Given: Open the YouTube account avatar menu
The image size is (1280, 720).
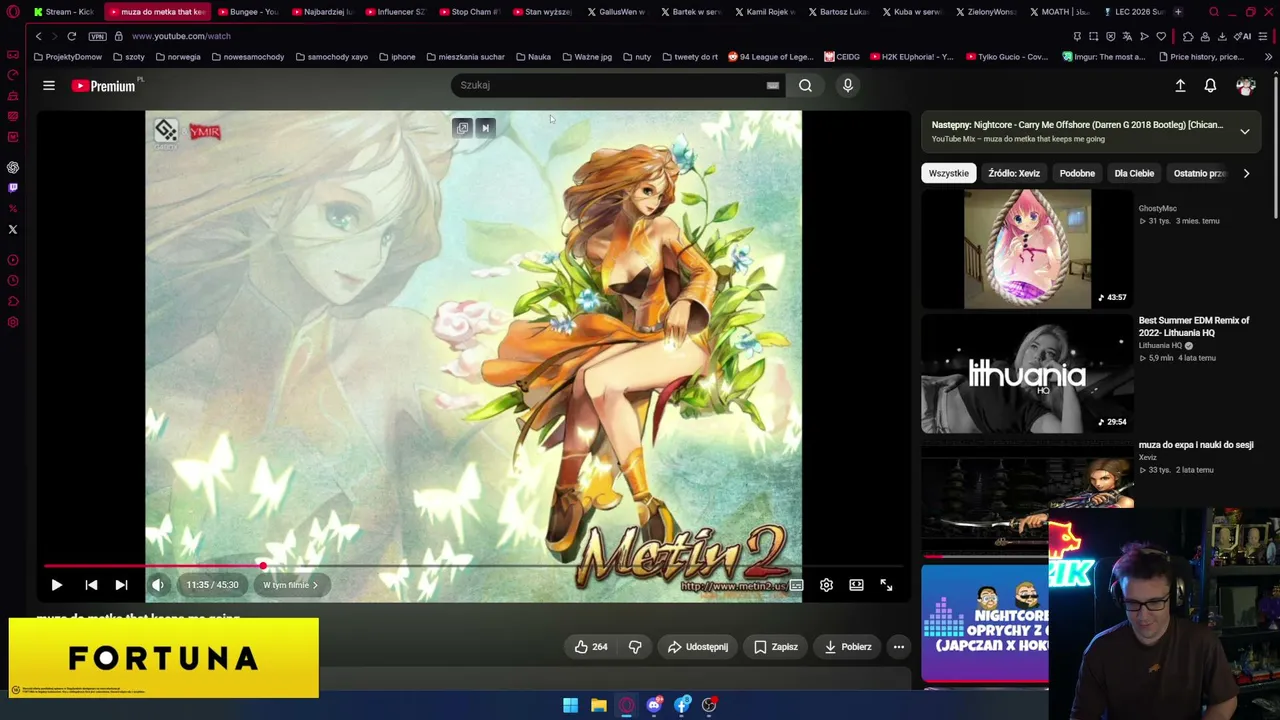Looking at the screenshot, I should click(1245, 86).
